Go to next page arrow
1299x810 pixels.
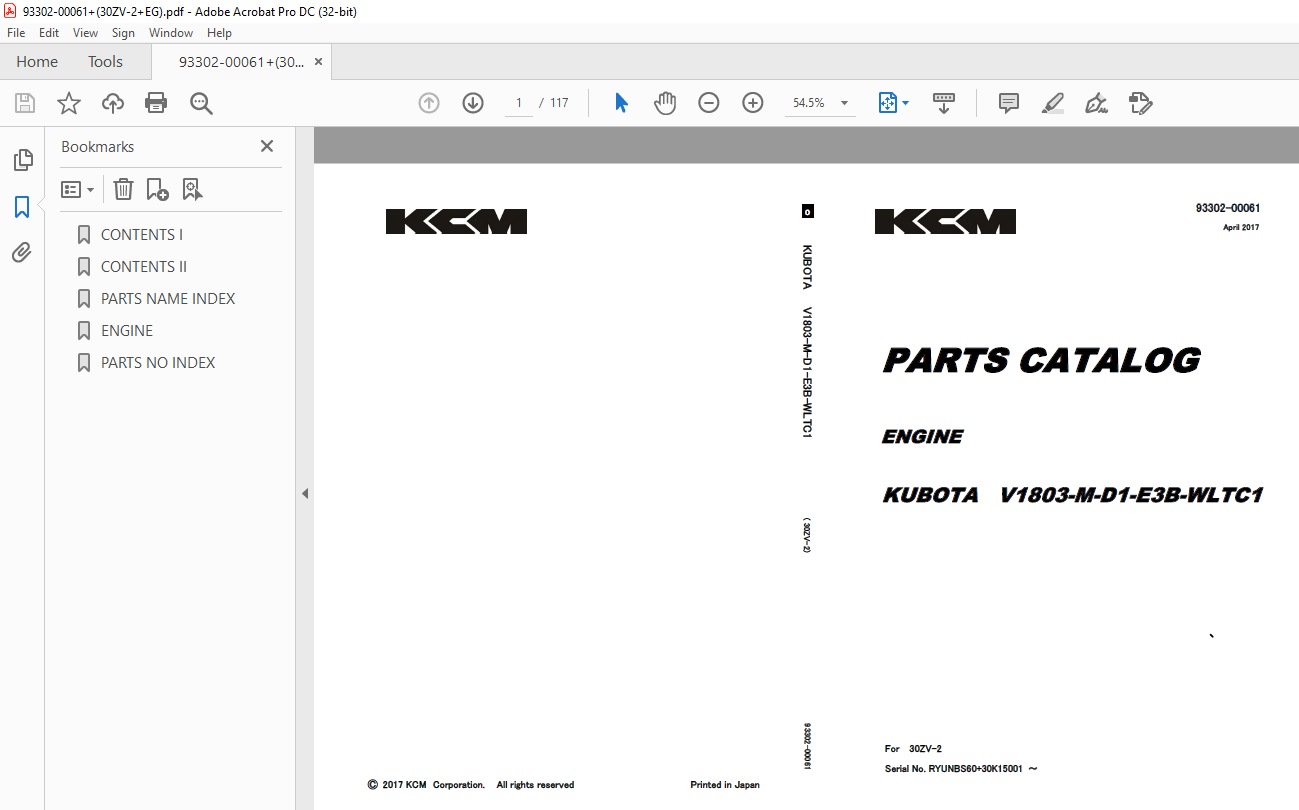[x=473, y=103]
